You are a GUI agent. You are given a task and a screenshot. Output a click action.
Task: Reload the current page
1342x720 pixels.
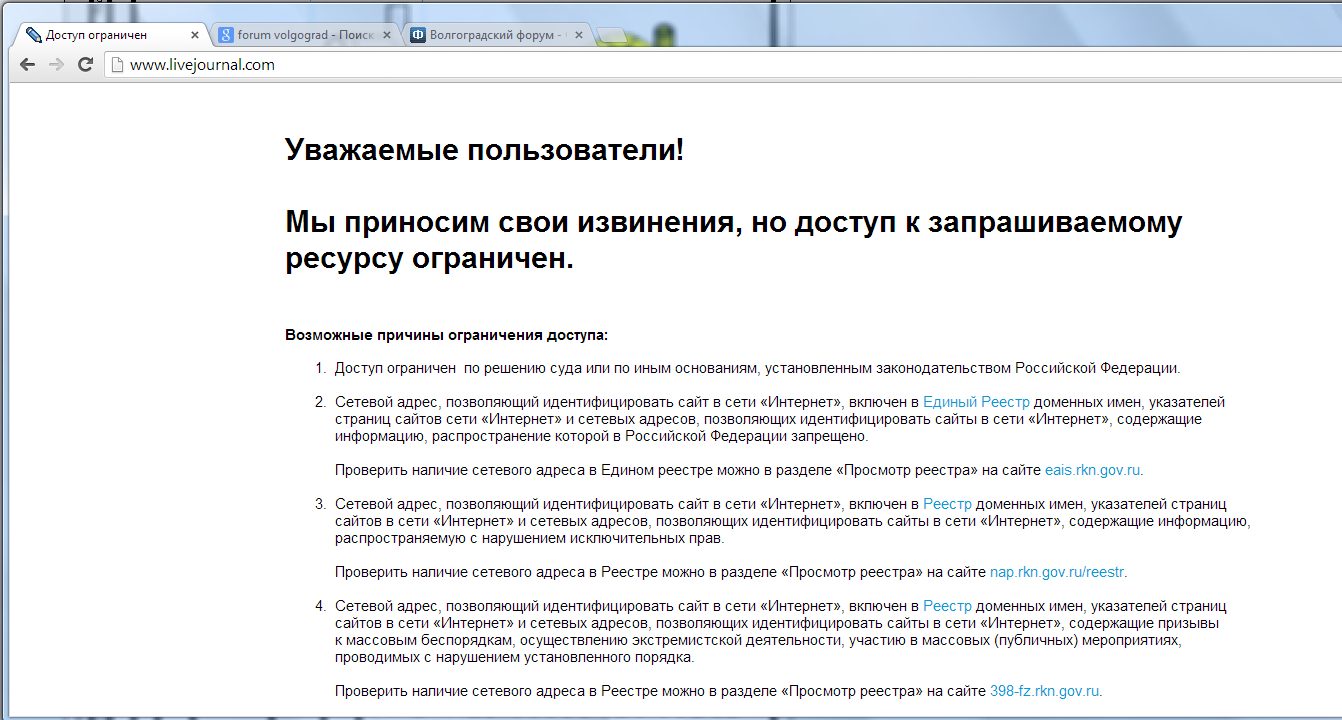tap(86, 65)
